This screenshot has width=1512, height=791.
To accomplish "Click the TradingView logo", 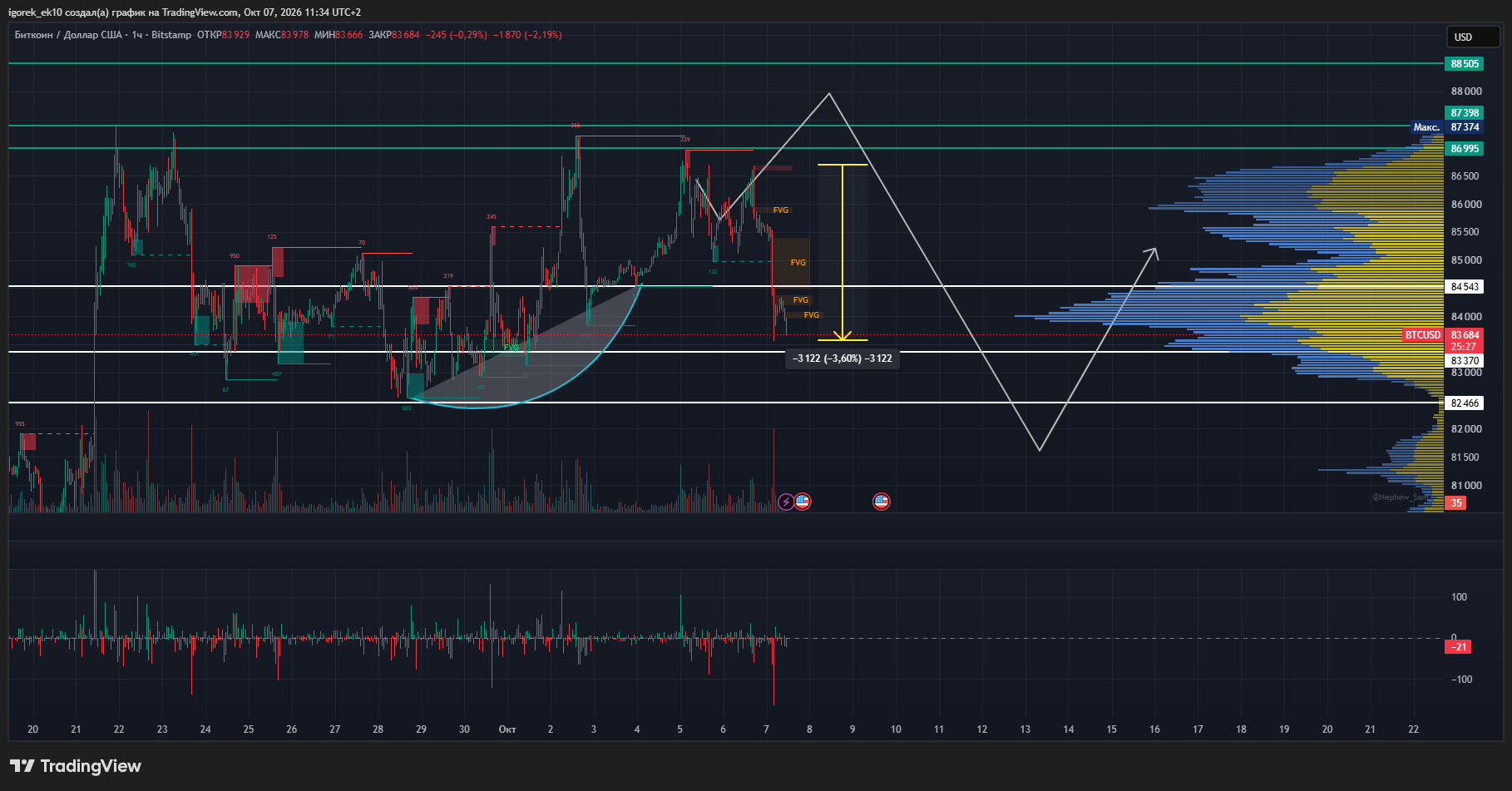I will pos(76,766).
